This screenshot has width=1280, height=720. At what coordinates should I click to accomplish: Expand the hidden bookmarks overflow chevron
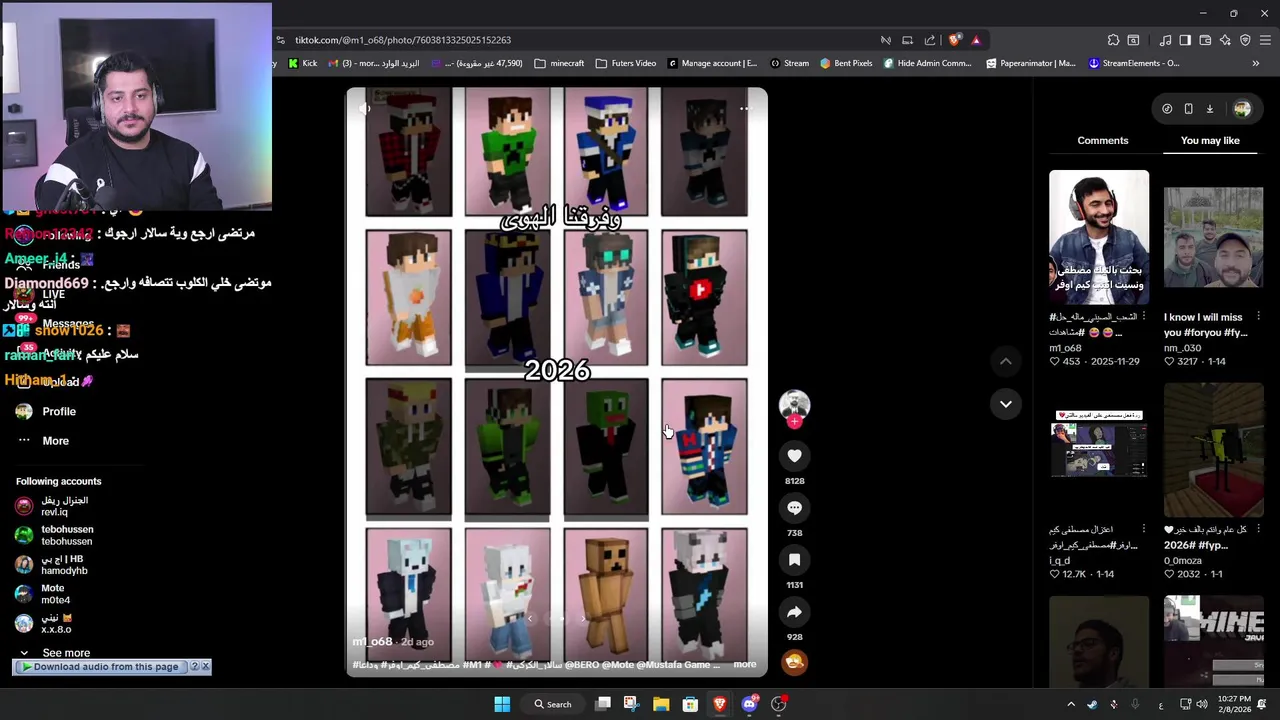(1255, 63)
